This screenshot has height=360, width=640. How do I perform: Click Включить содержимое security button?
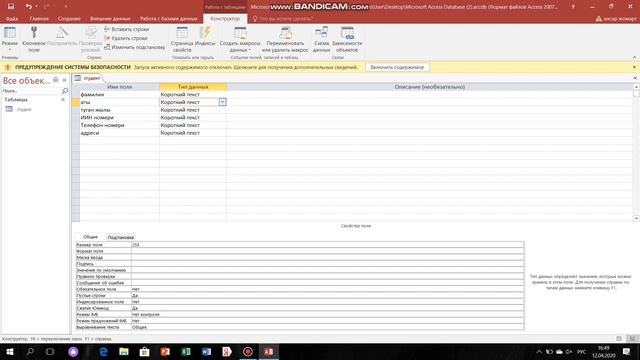tap(397, 67)
